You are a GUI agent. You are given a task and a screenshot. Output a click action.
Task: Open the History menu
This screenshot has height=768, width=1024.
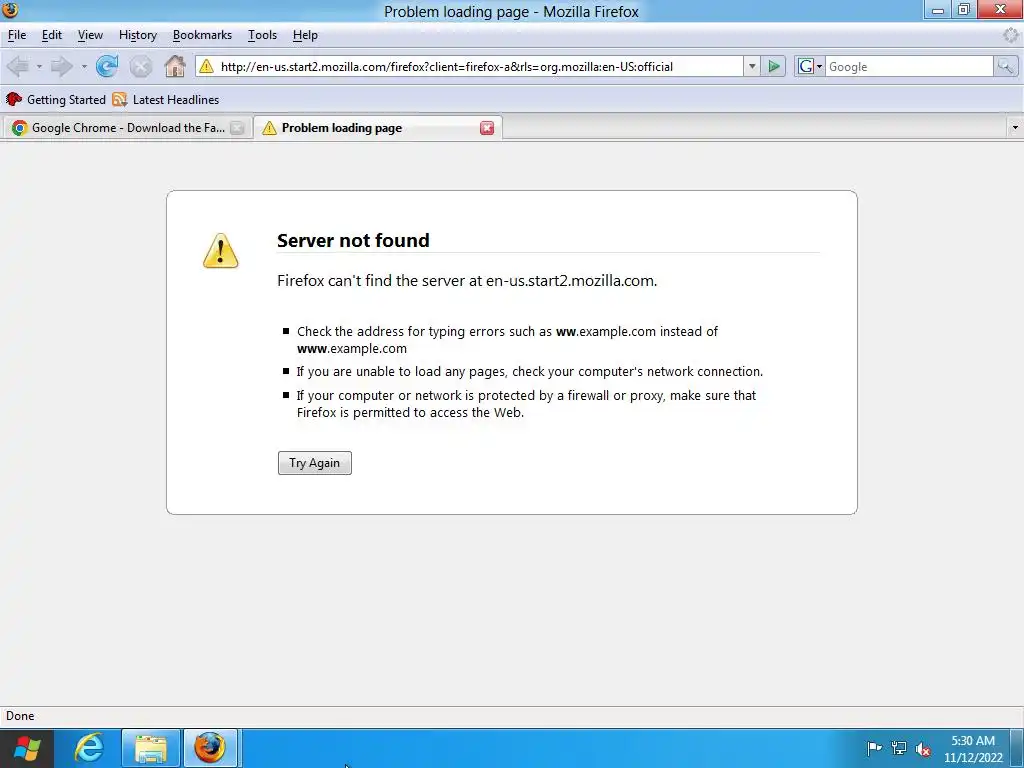[x=138, y=35]
